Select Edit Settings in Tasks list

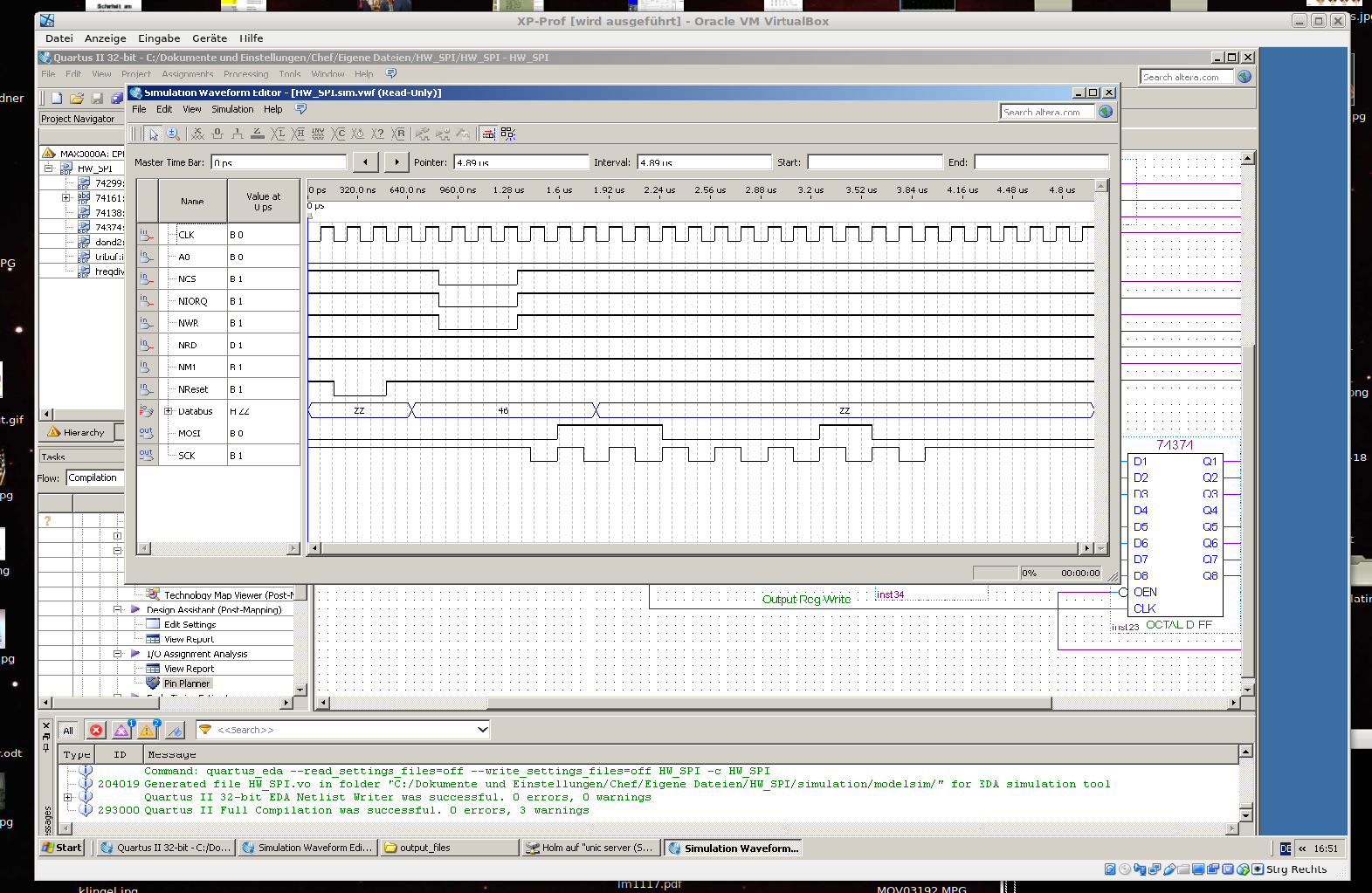[190, 624]
